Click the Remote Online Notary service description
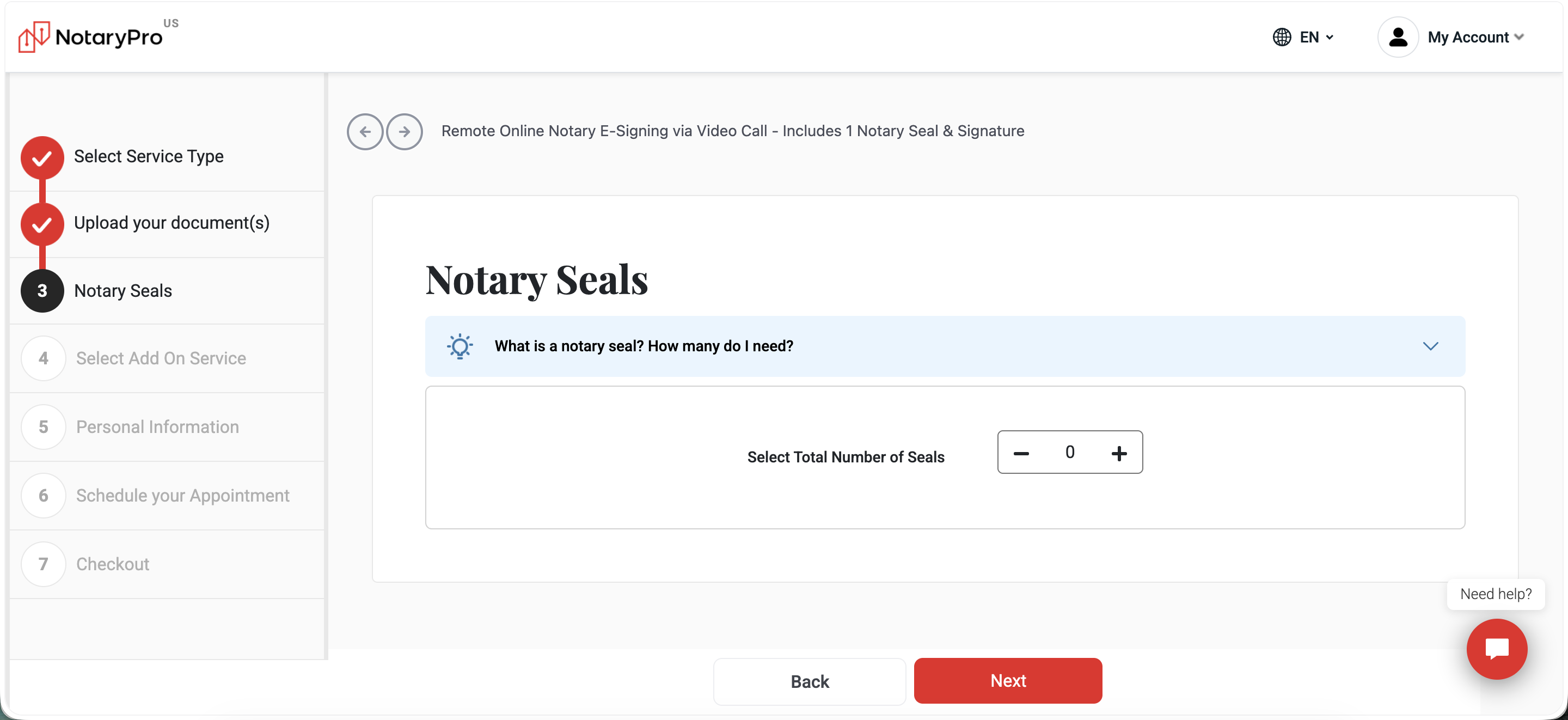The width and height of the screenshot is (1568, 720). coord(732,131)
